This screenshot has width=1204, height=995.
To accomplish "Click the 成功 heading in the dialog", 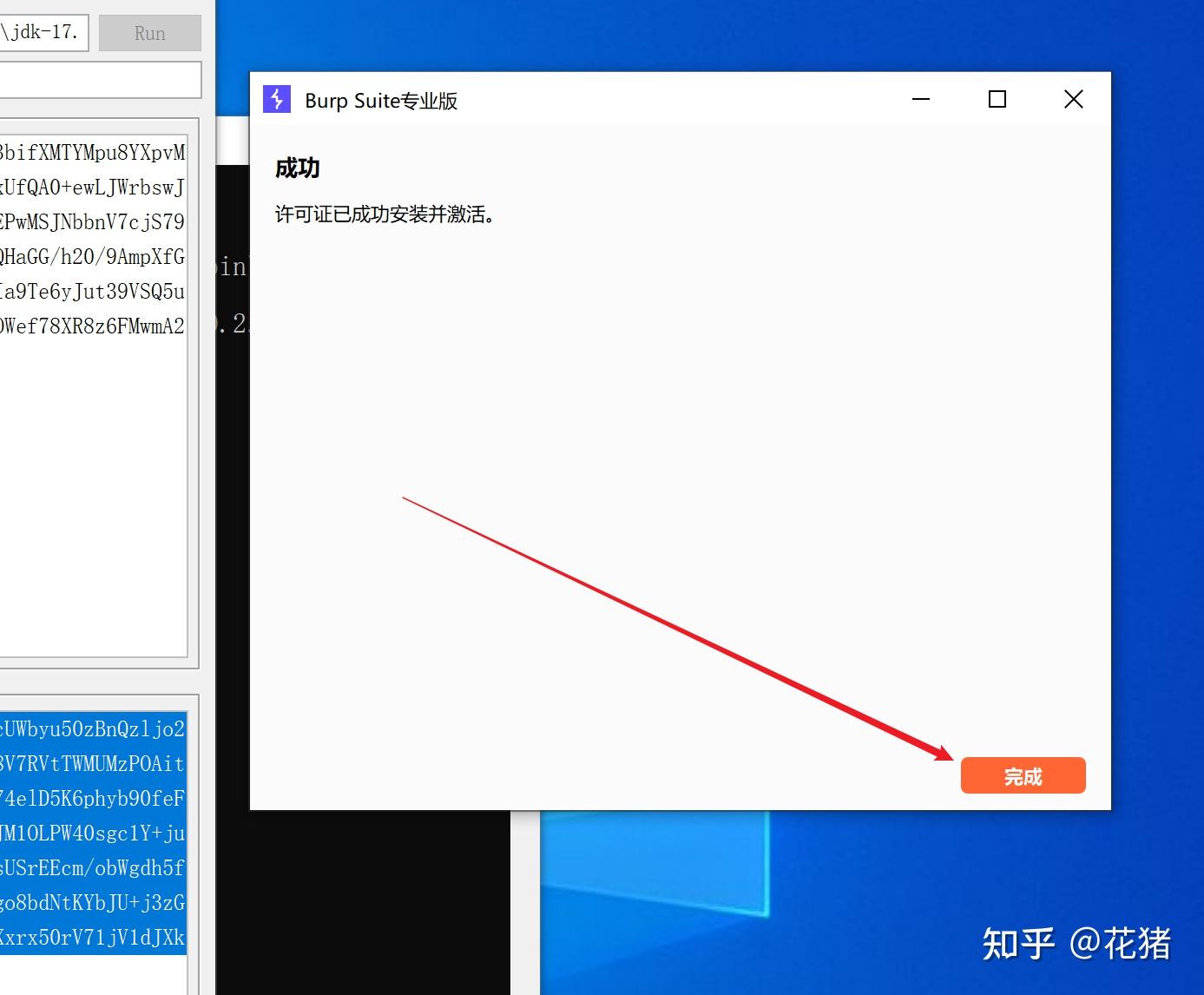I will 298,168.
